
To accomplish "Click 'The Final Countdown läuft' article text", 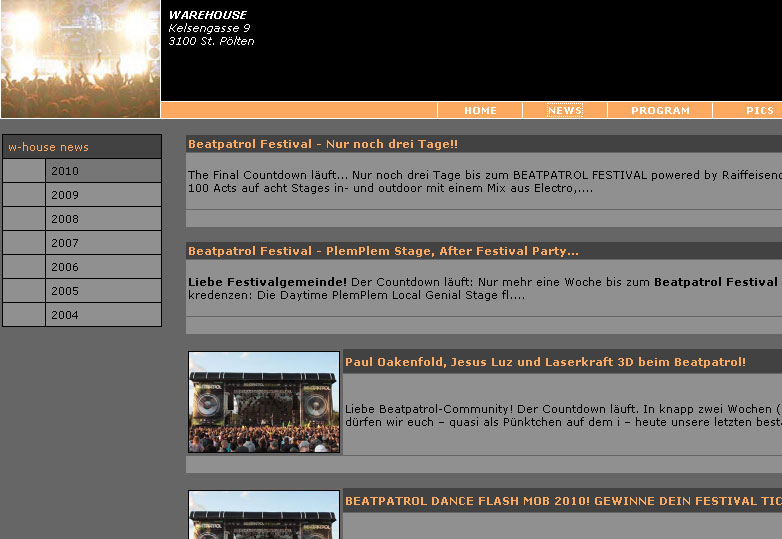I will pos(484,181).
